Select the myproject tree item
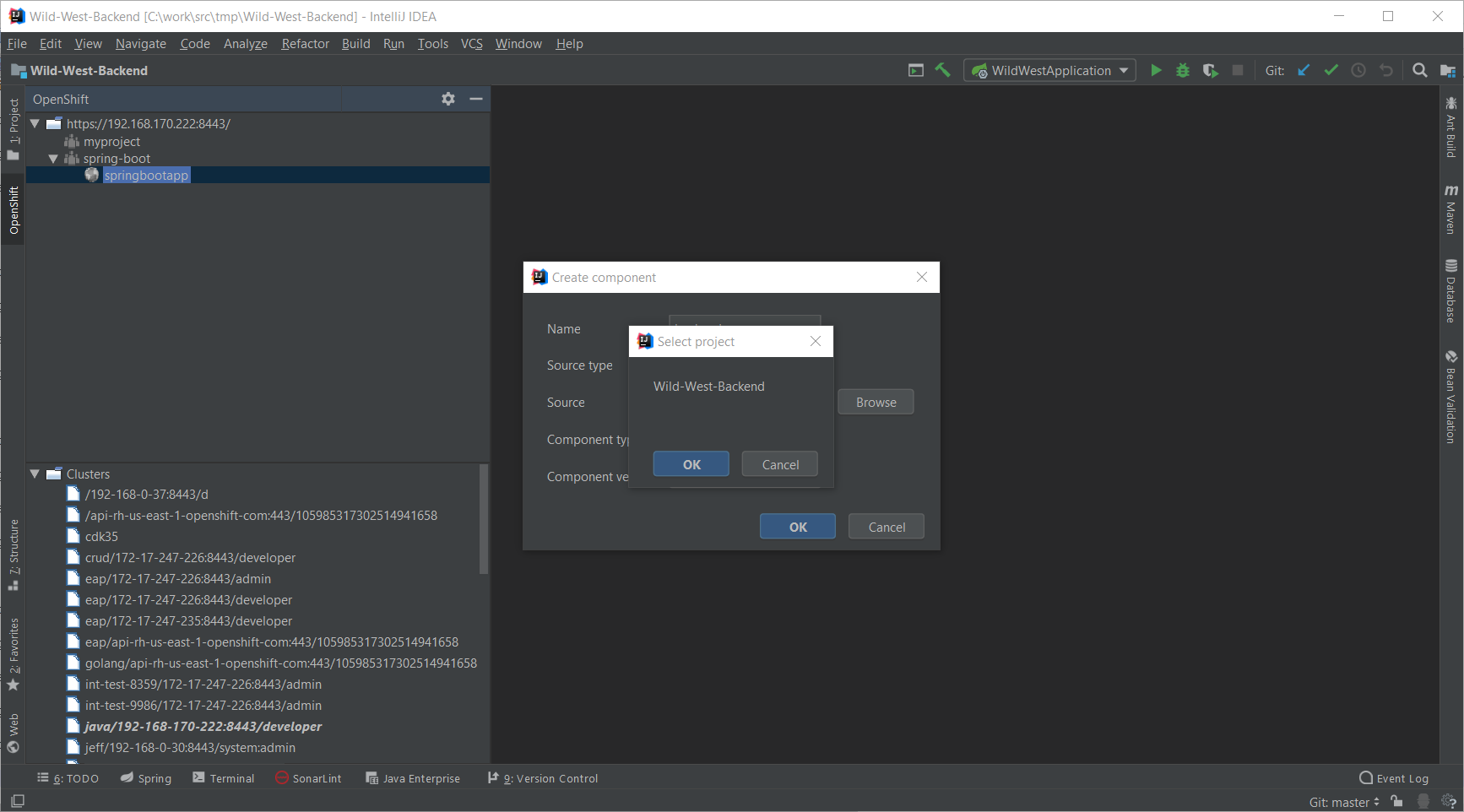1464x812 pixels. (112, 142)
